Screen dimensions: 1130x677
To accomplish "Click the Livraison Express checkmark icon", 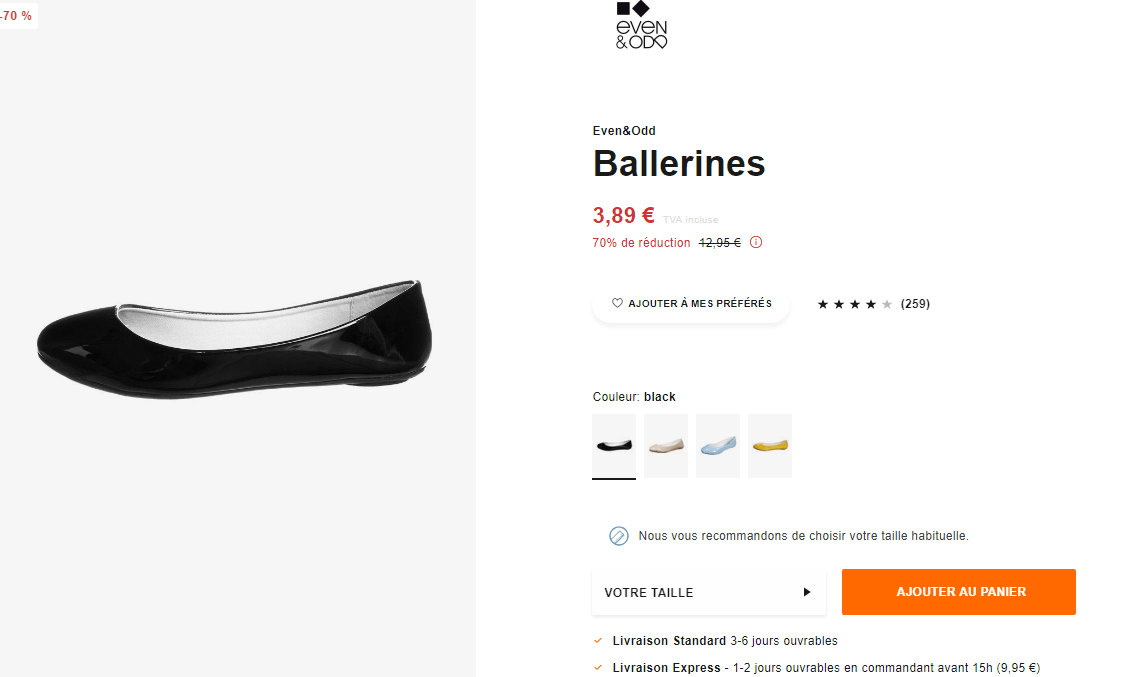I will click(x=598, y=667).
